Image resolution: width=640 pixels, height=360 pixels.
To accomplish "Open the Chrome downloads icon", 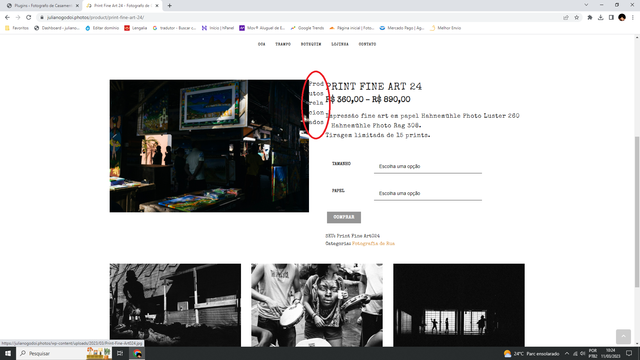I will point(600,18).
